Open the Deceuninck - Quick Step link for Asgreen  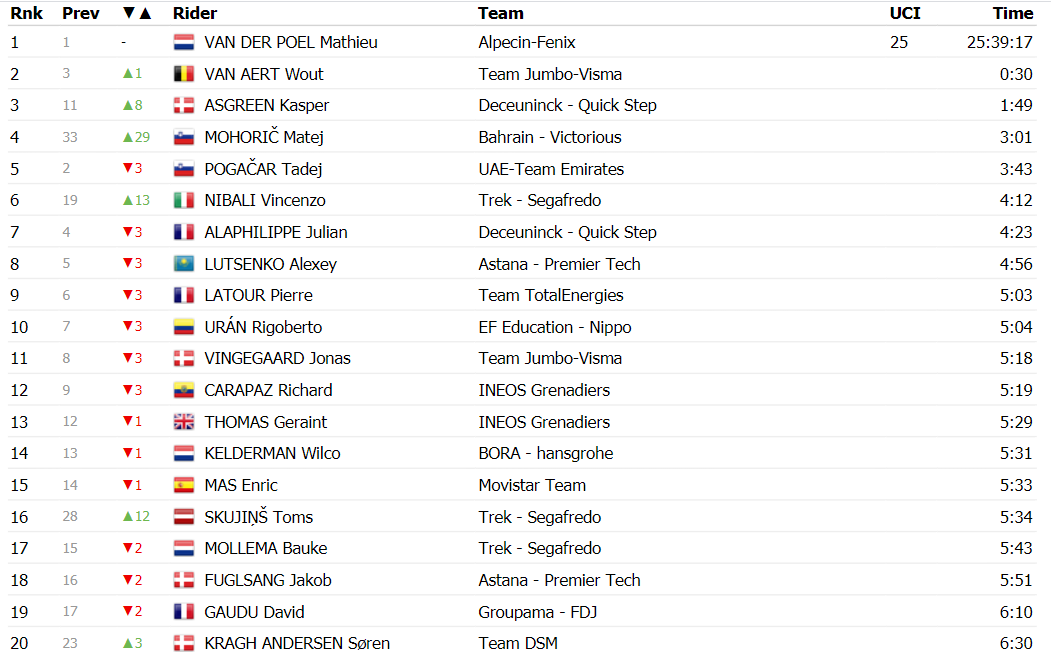point(568,105)
